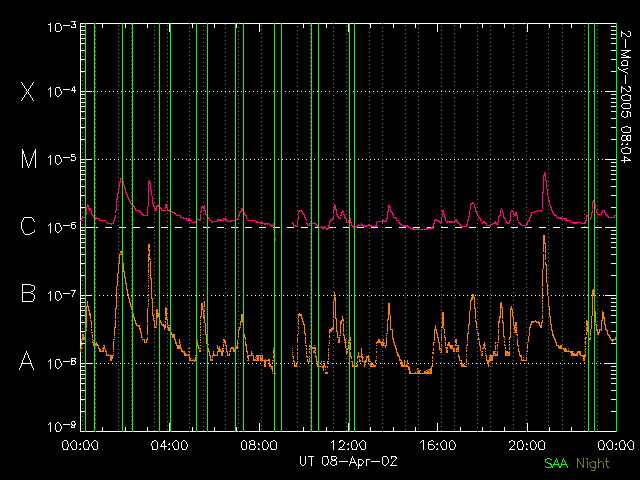The image size is (640, 480).
Task: Click the pink curve peak near 01:45
Action: (x=121, y=179)
